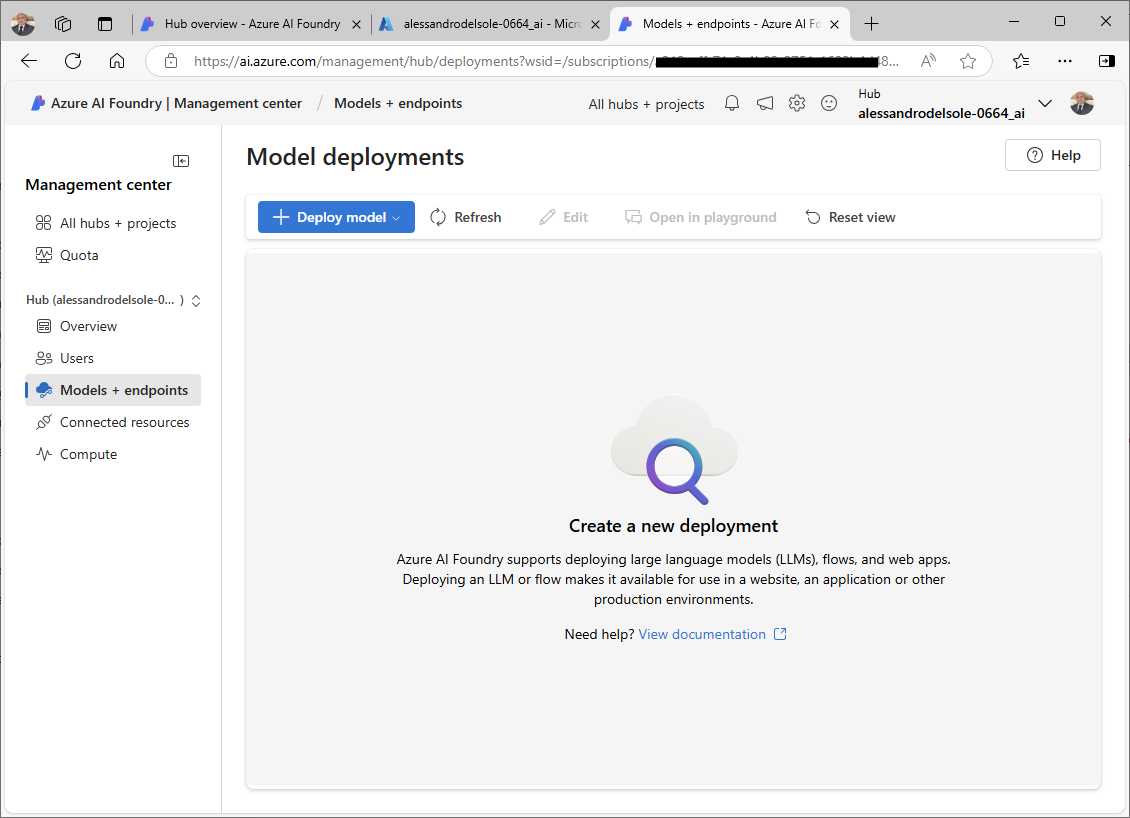Open browser settings and more menu

pos(1064,61)
